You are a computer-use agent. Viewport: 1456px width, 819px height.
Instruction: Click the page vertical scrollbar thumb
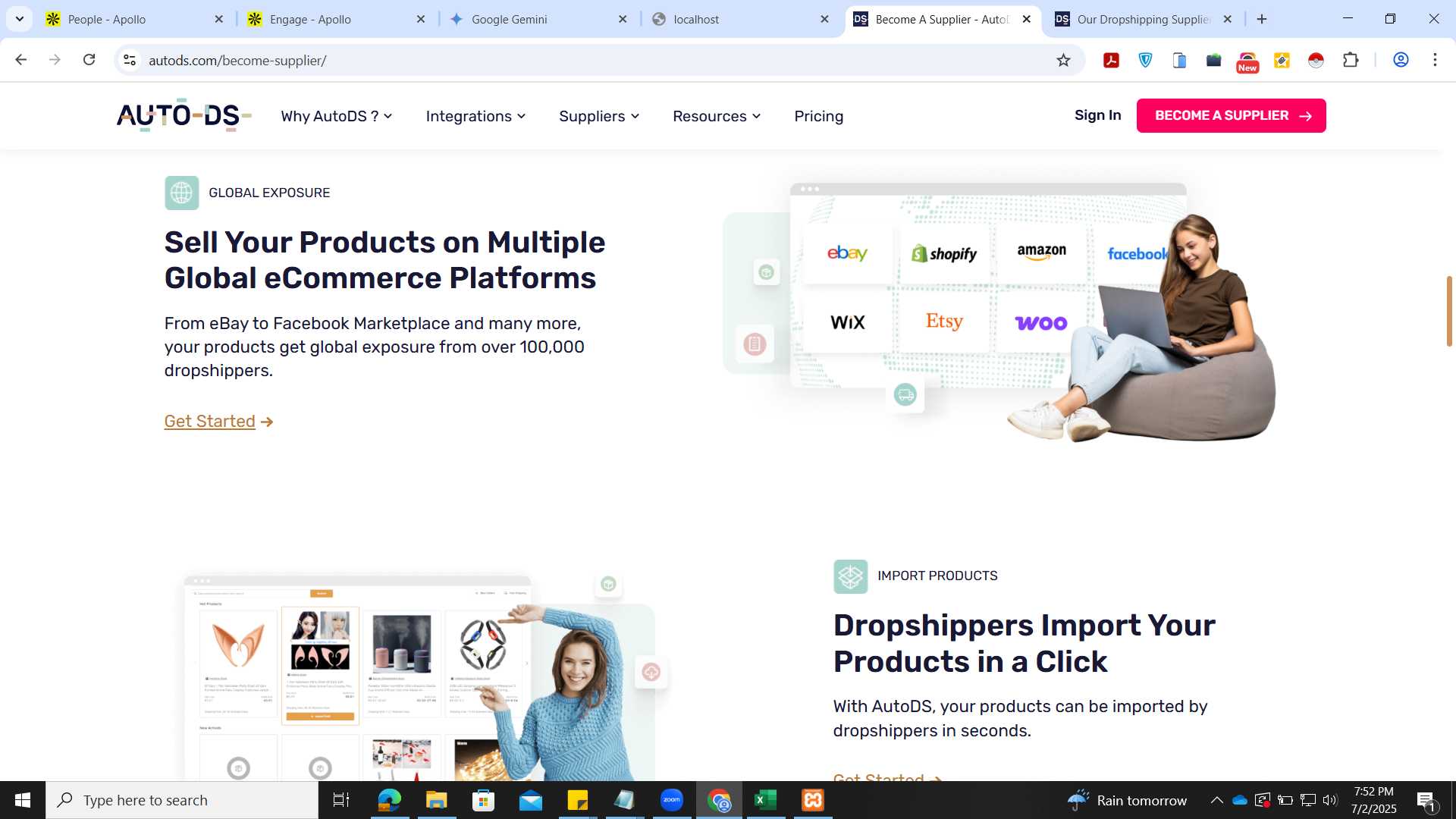(x=1449, y=311)
